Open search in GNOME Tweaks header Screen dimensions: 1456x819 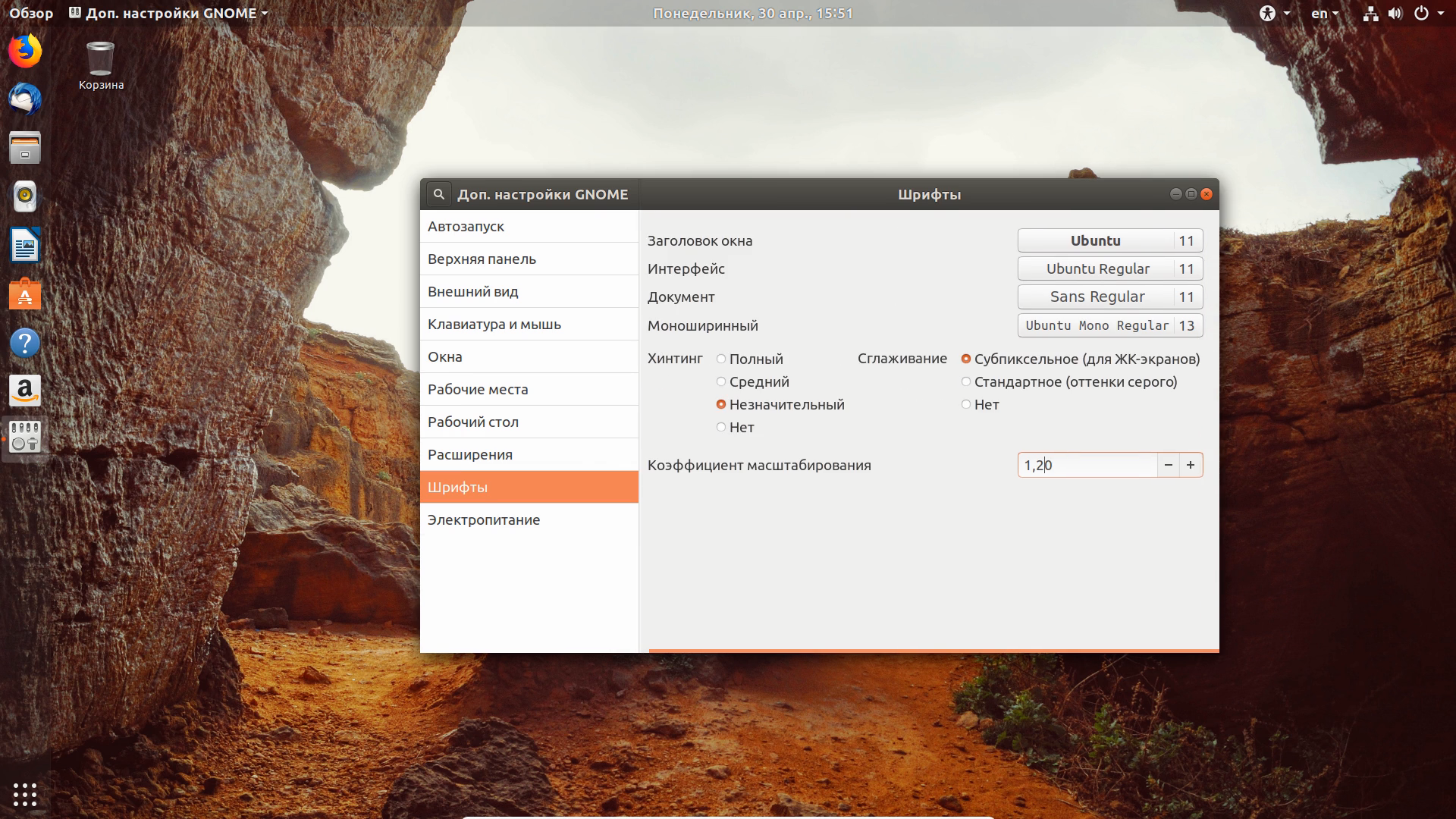click(438, 194)
